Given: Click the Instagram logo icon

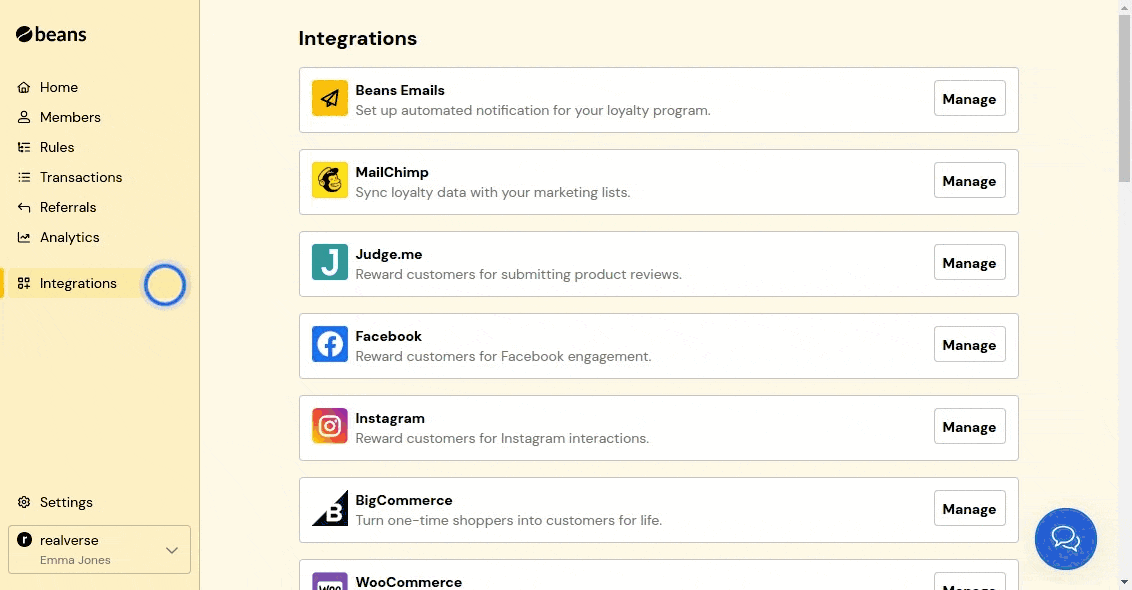Looking at the screenshot, I should click(330, 426).
